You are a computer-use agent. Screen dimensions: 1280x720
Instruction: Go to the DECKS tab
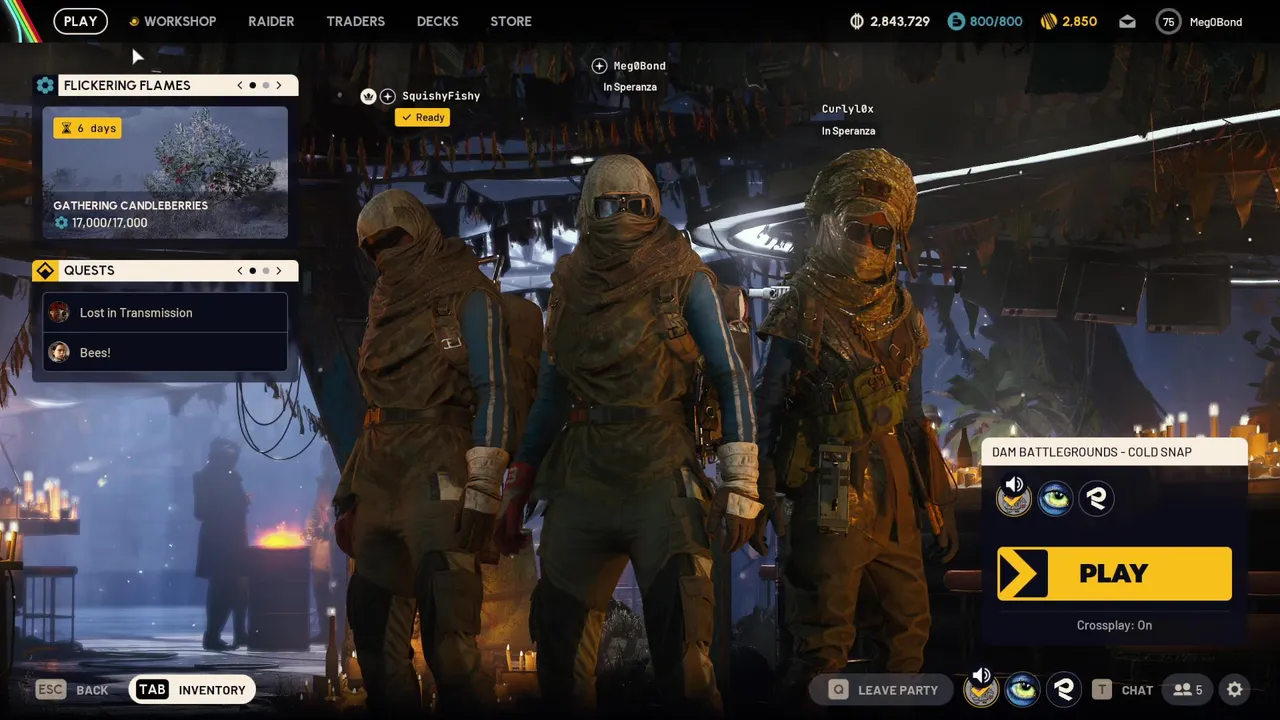pyautogui.click(x=437, y=21)
